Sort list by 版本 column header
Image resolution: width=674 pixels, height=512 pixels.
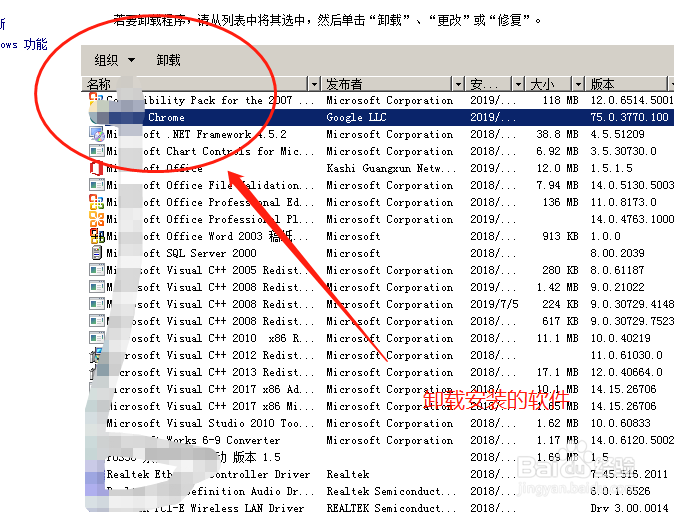point(626,84)
